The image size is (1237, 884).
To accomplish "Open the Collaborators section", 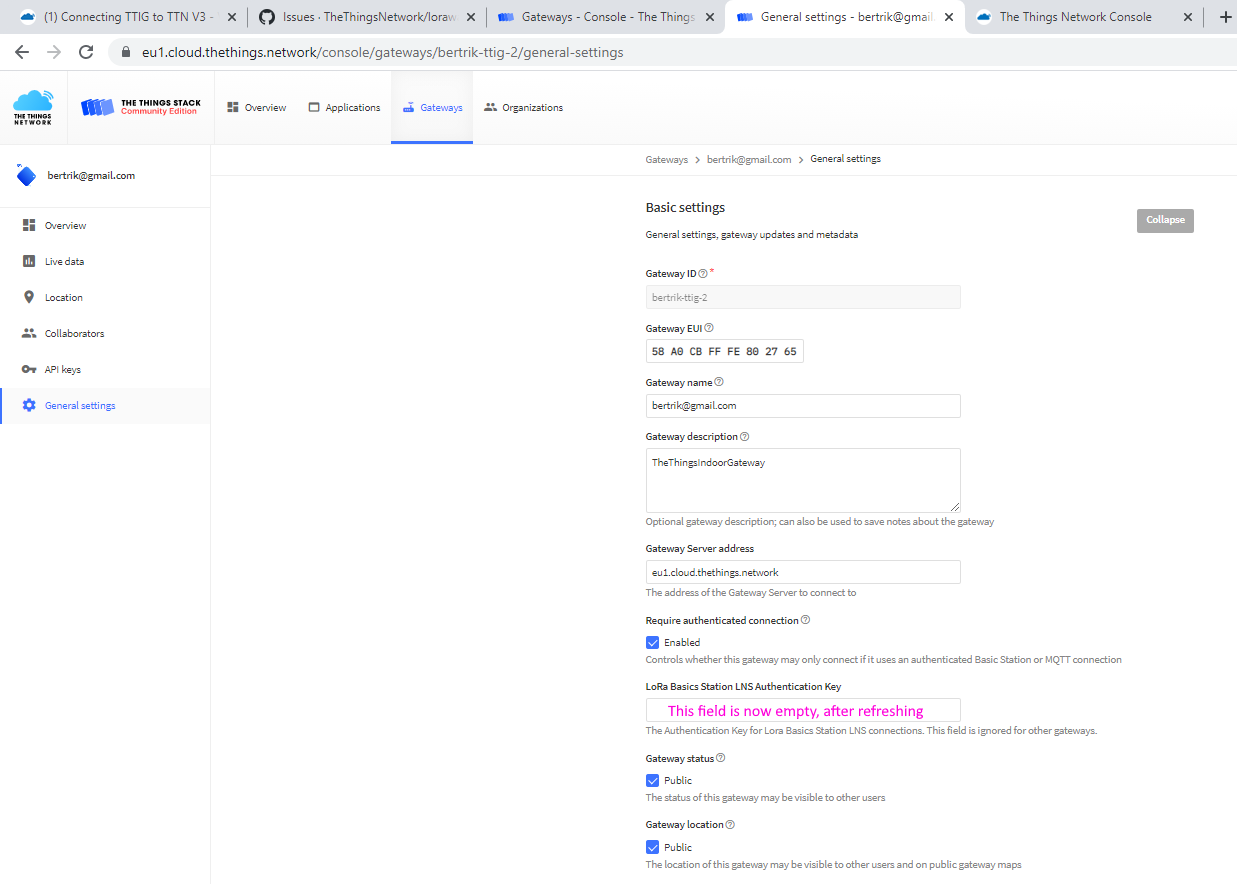I will click(78, 333).
